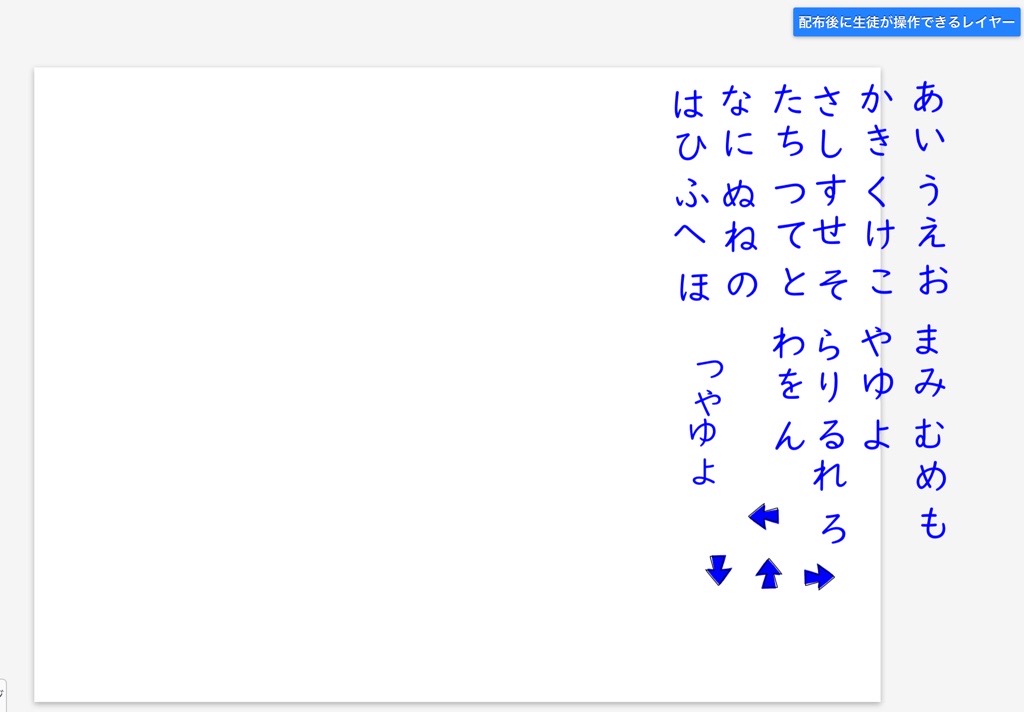Click the hiragana わ character
Screen dimensions: 1024x712
pyautogui.click(x=788, y=343)
